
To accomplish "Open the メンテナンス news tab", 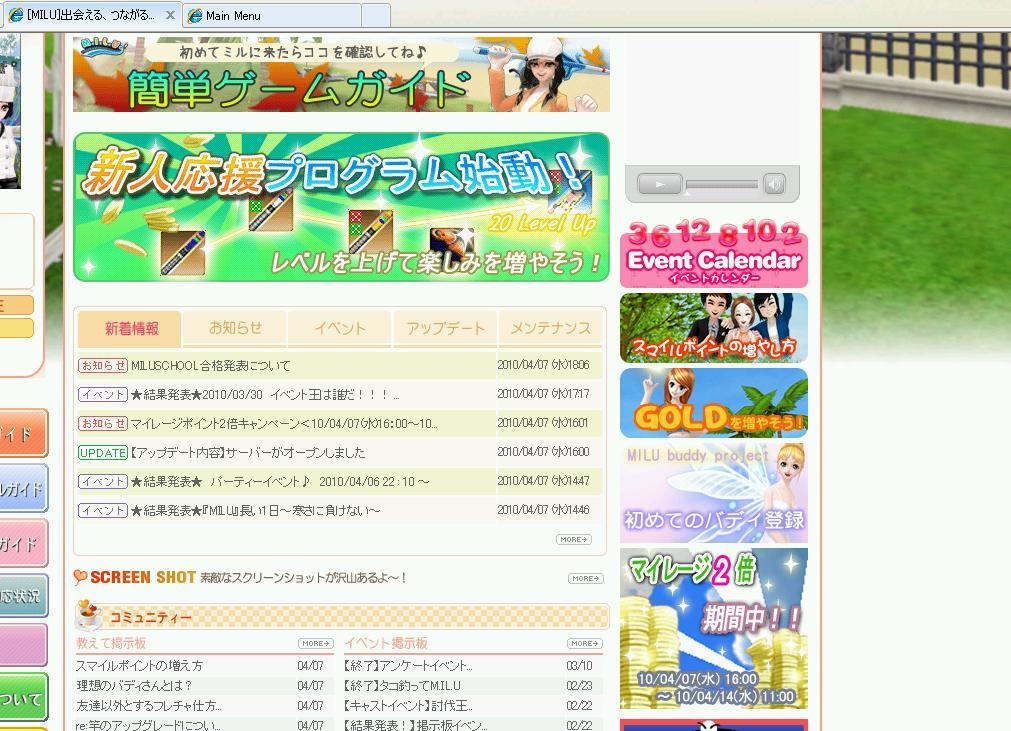I will pos(550,328).
